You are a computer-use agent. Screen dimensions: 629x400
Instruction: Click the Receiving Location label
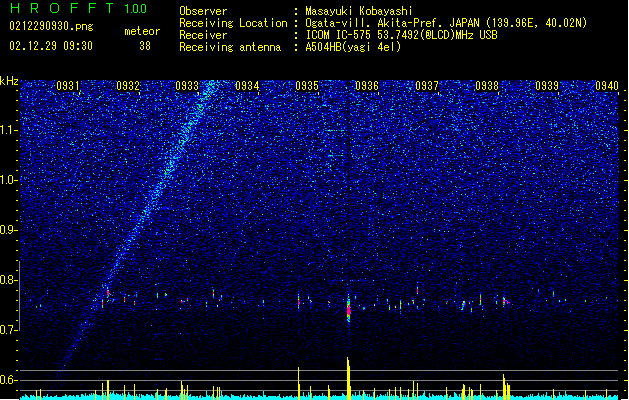(233, 23)
